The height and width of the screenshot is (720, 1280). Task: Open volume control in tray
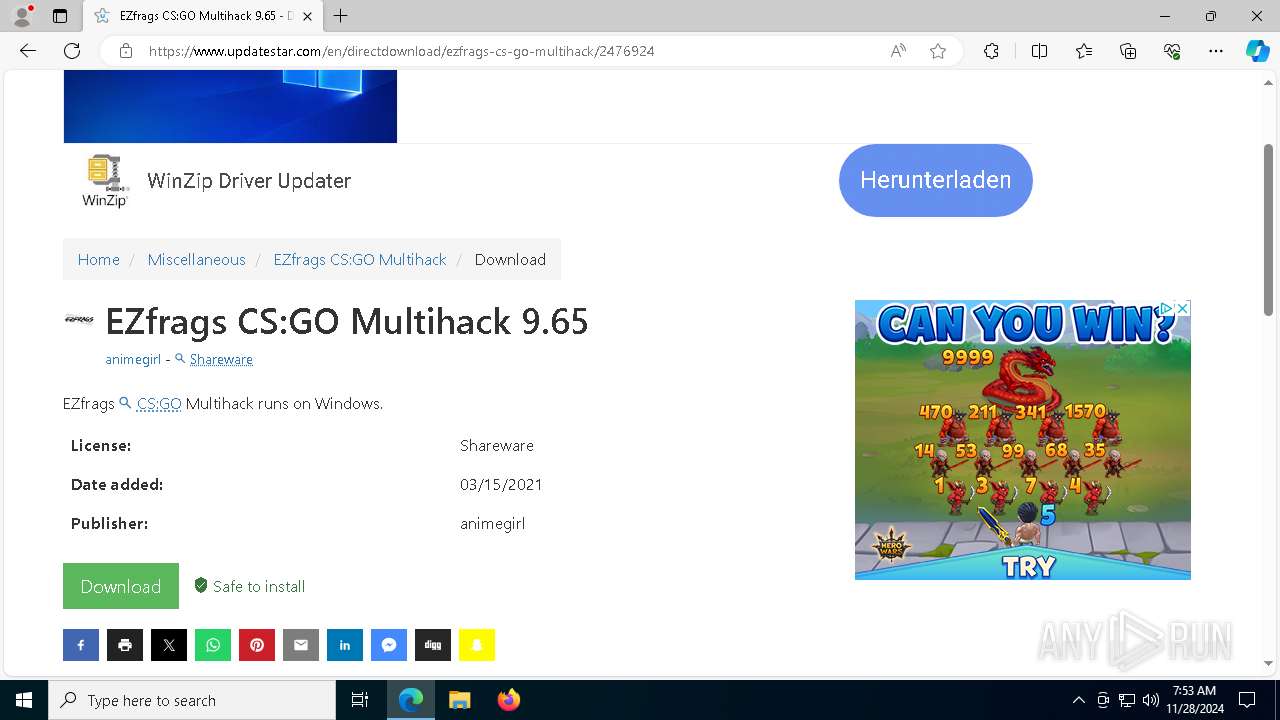click(1151, 700)
